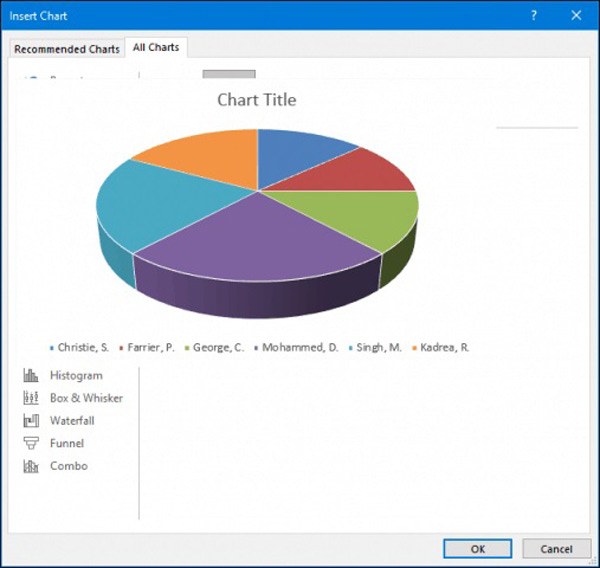Switch to the Recommended Charts tab

[x=67, y=49]
